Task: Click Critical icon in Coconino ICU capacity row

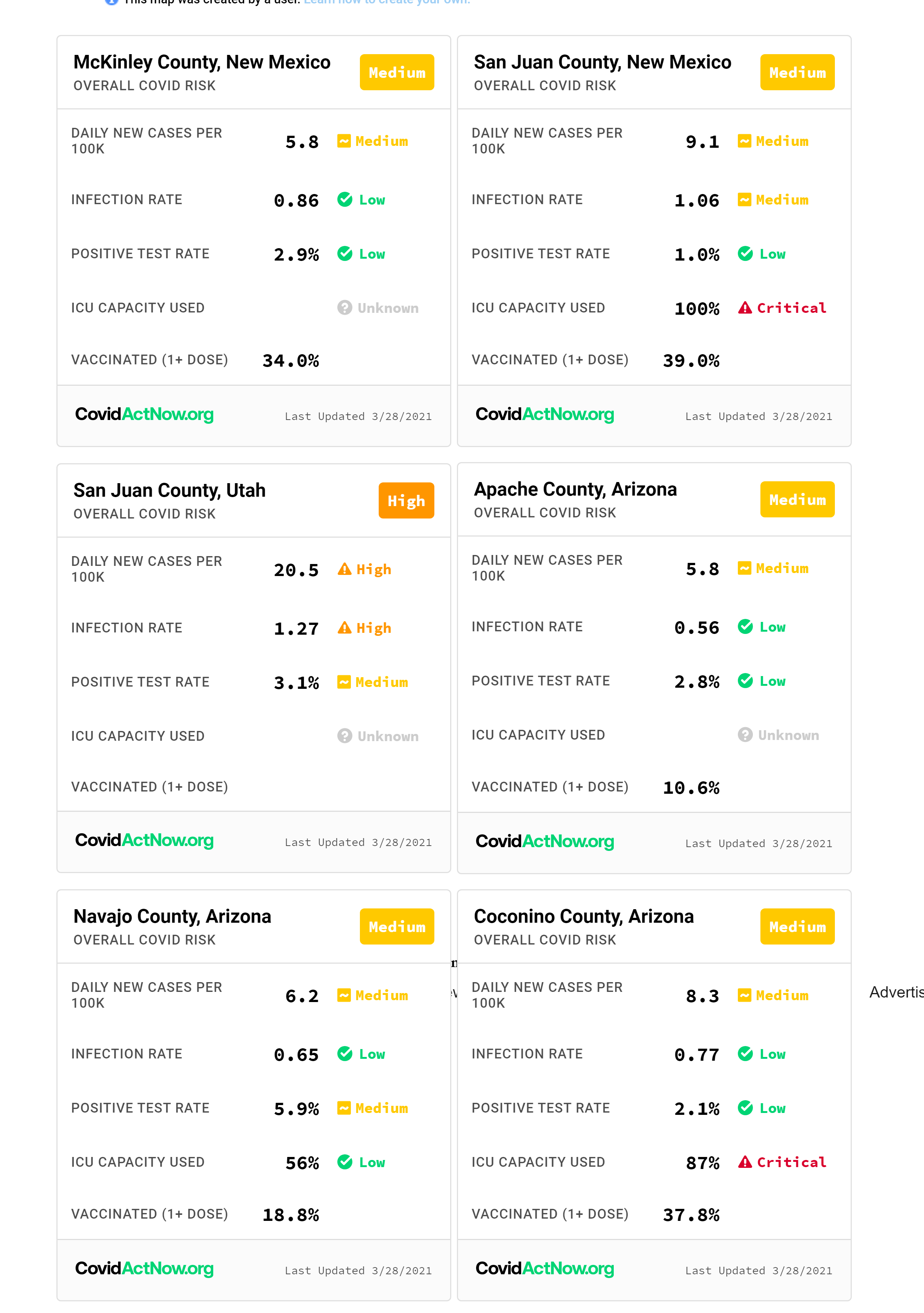Action: pyautogui.click(x=744, y=1162)
